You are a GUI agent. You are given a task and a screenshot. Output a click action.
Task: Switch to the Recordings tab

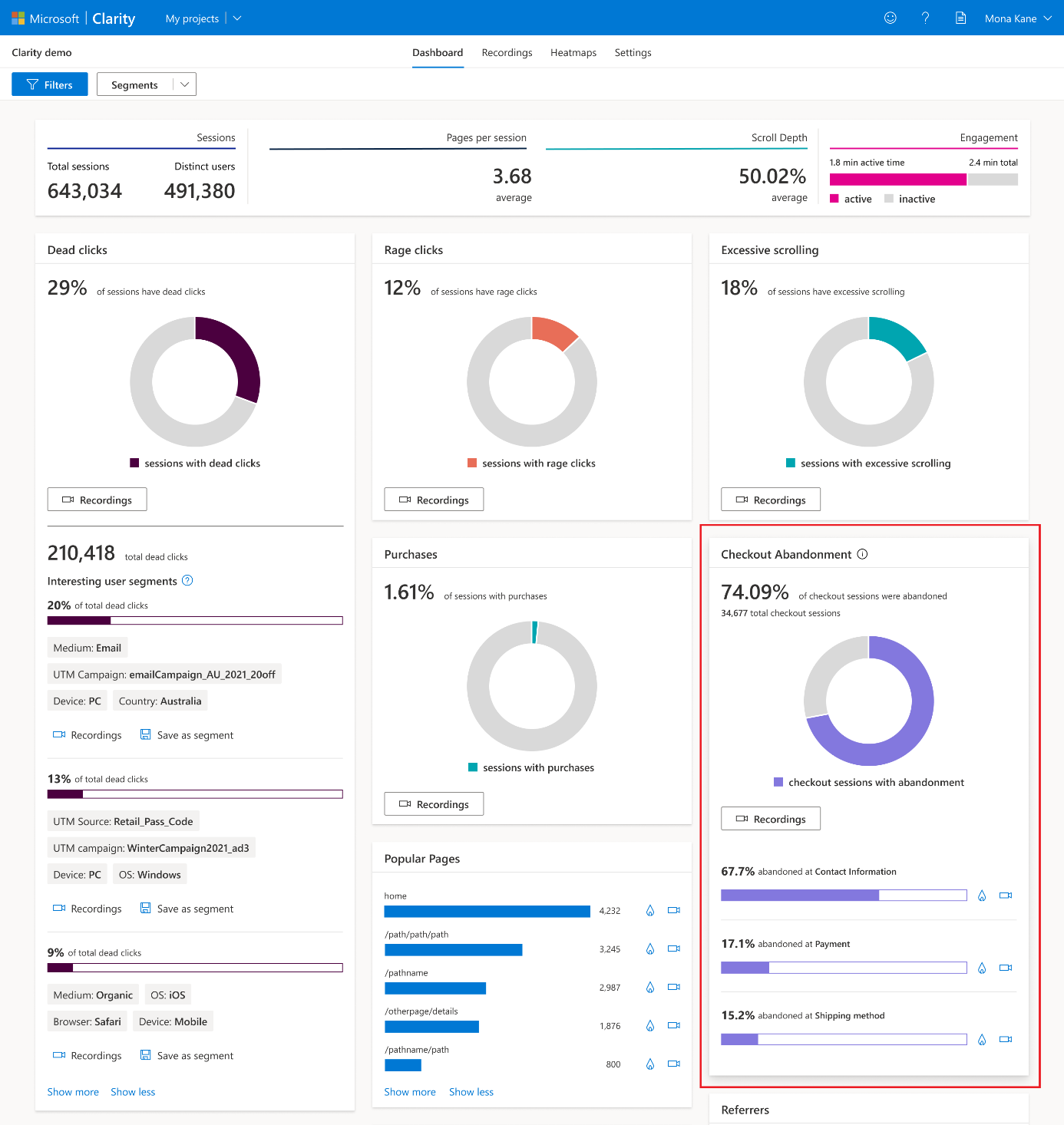507,52
